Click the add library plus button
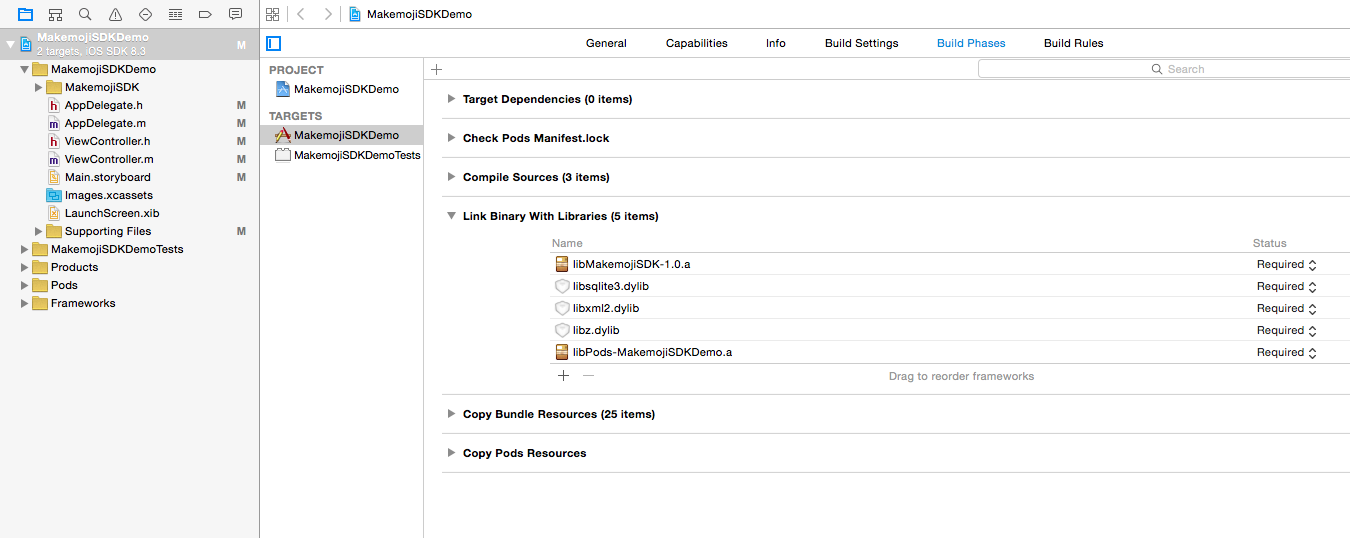 [x=563, y=376]
